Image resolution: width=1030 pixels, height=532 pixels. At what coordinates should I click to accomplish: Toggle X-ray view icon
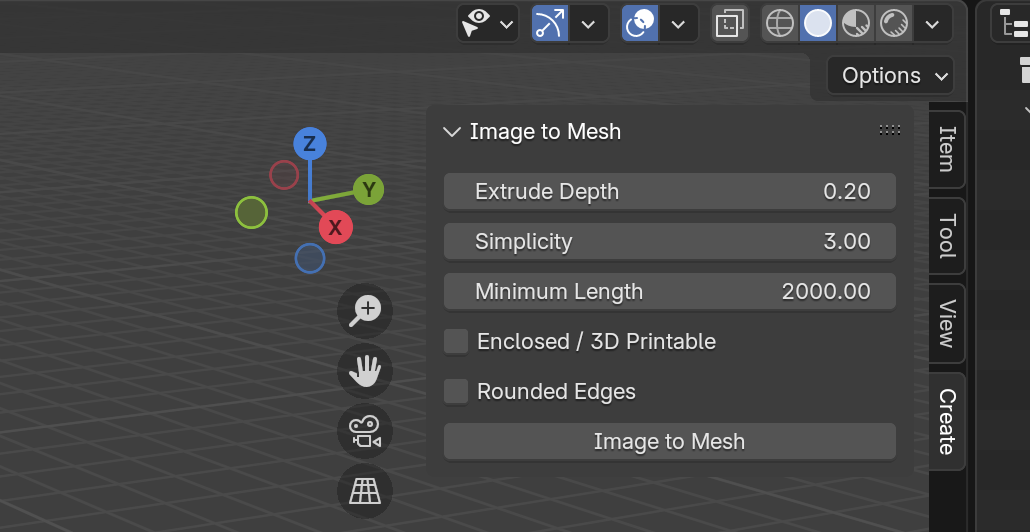point(730,24)
